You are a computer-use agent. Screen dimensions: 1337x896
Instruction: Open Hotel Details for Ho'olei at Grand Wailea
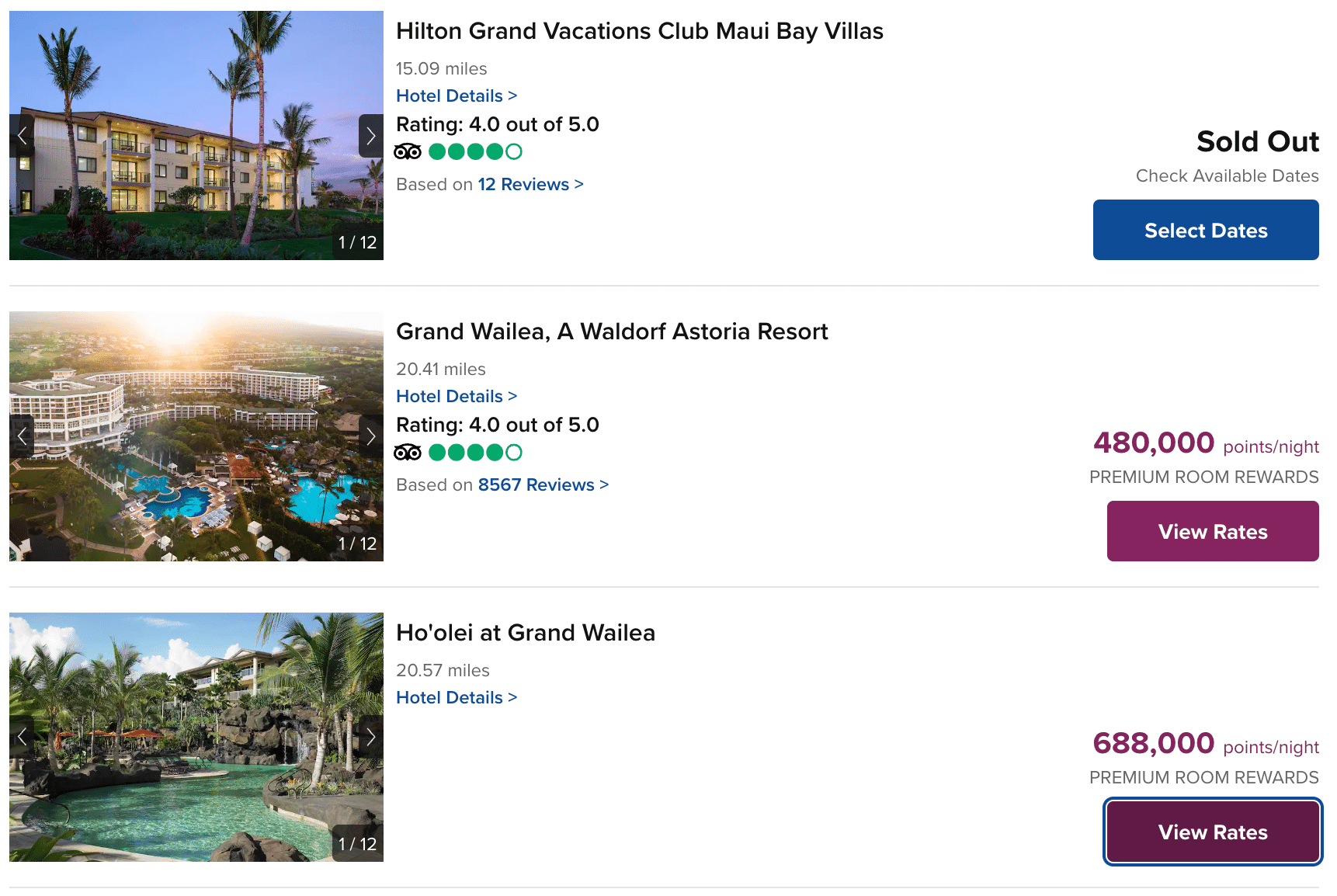pyautogui.click(x=456, y=697)
